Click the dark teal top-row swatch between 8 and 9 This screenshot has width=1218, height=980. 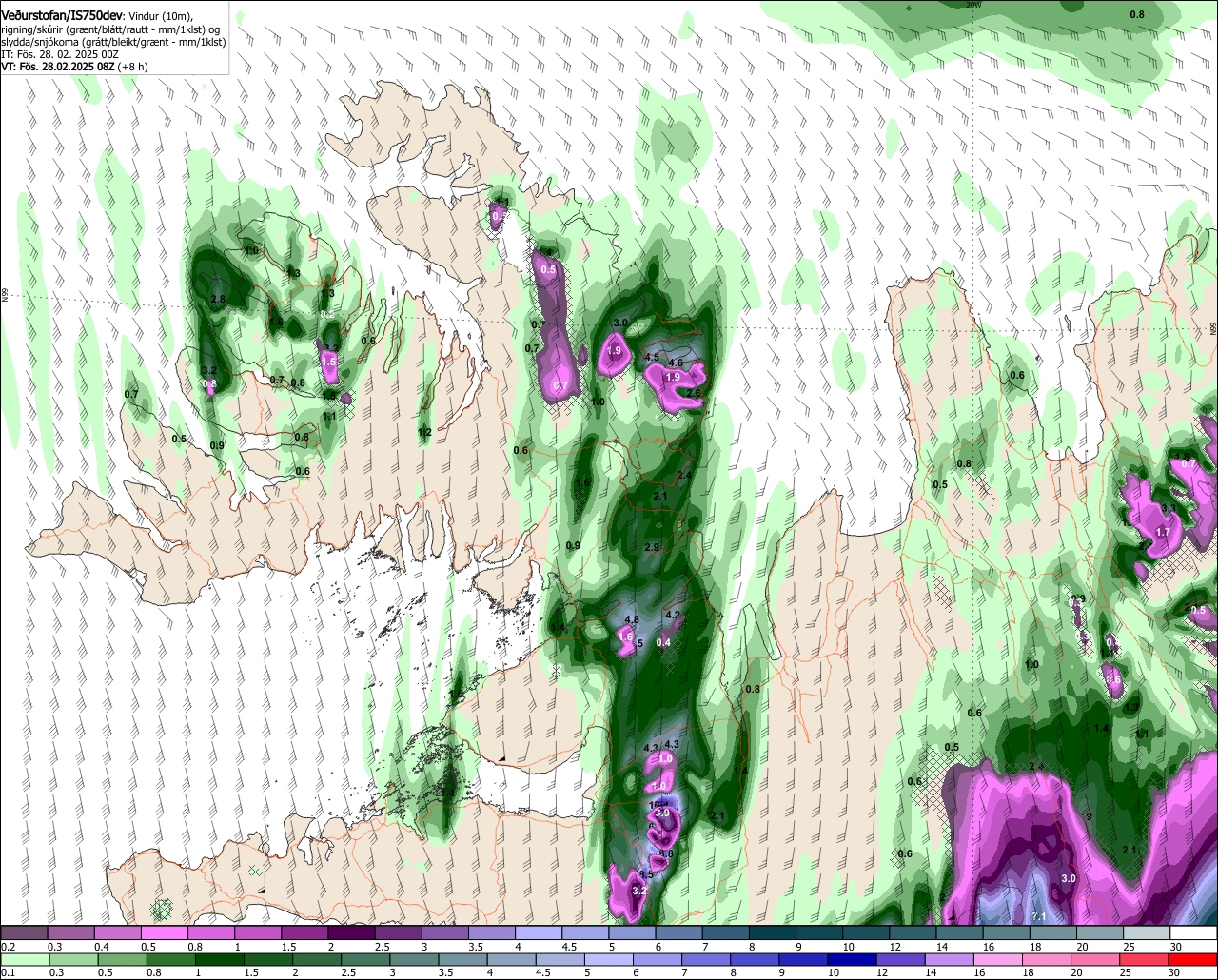coord(772,933)
